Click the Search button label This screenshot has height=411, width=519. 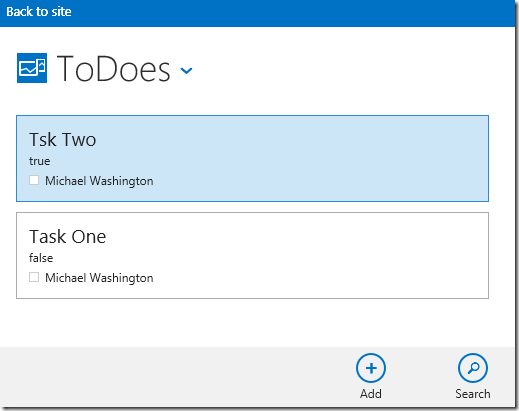point(473,394)
